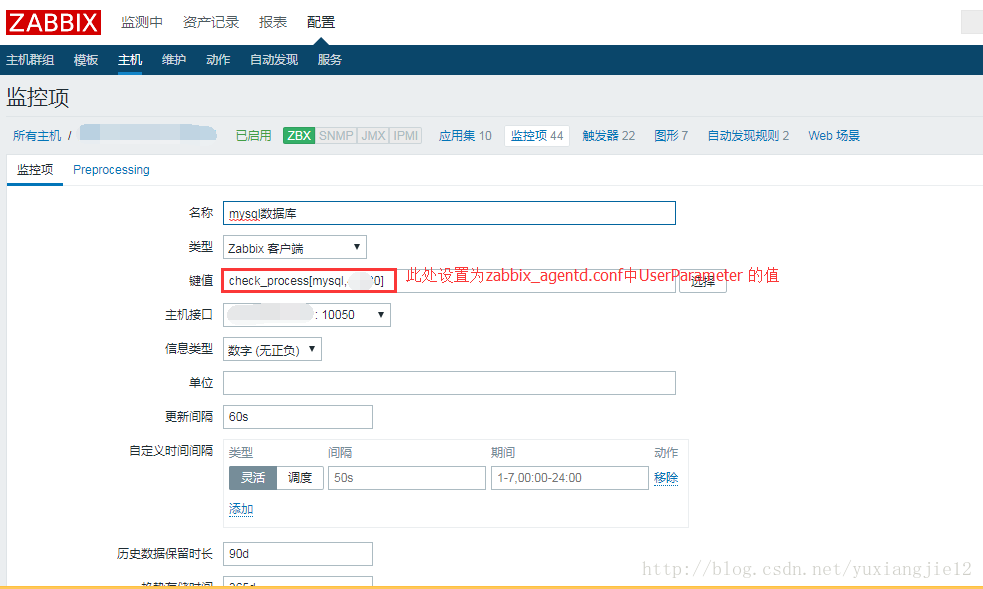Follow the 所有主机 breadcrumb link
The image size is (983, 589).
click(37, 135)
